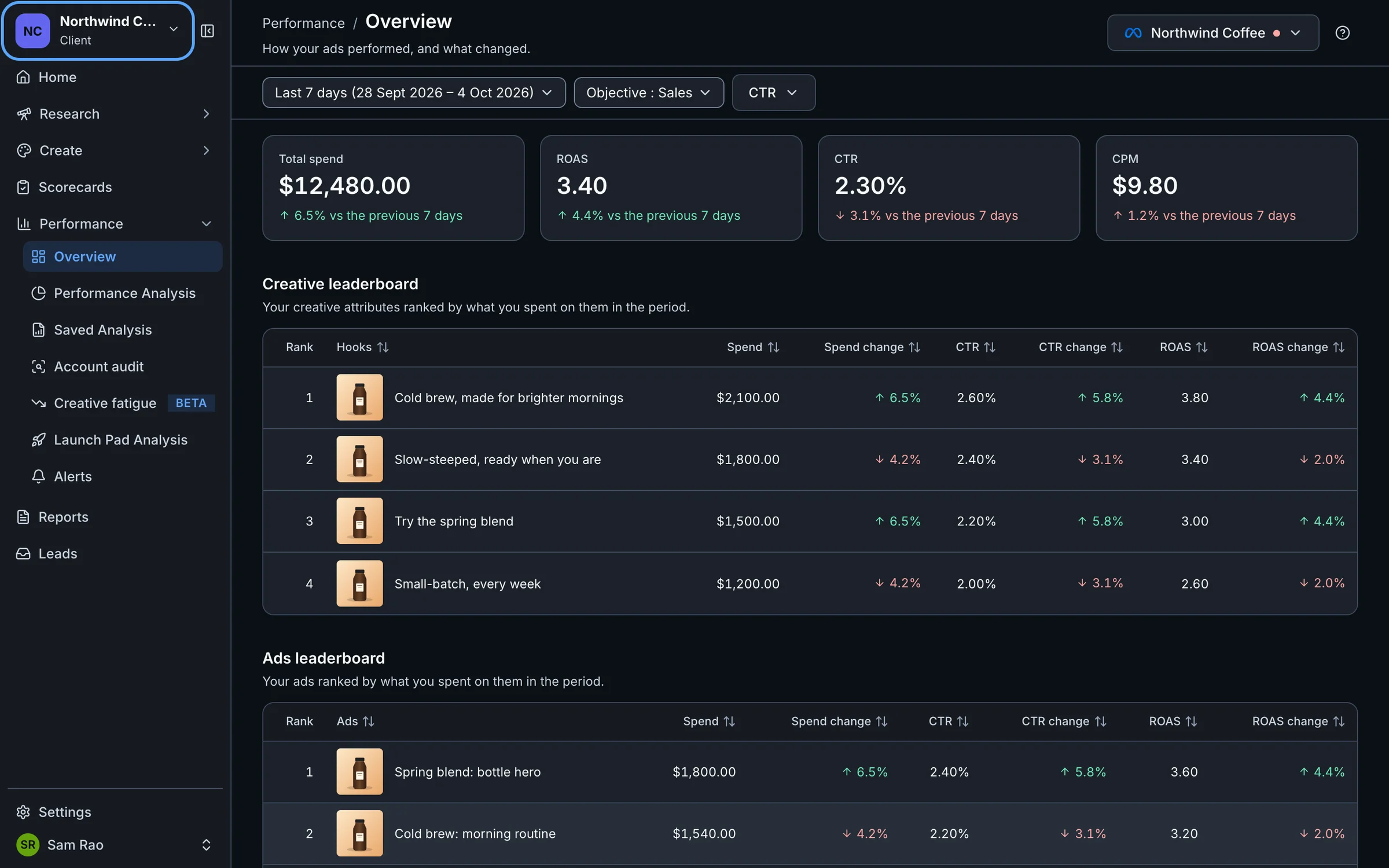1389x868 pixels.
Task: Click the Scorecards clipboard icon
Action: 23,187
